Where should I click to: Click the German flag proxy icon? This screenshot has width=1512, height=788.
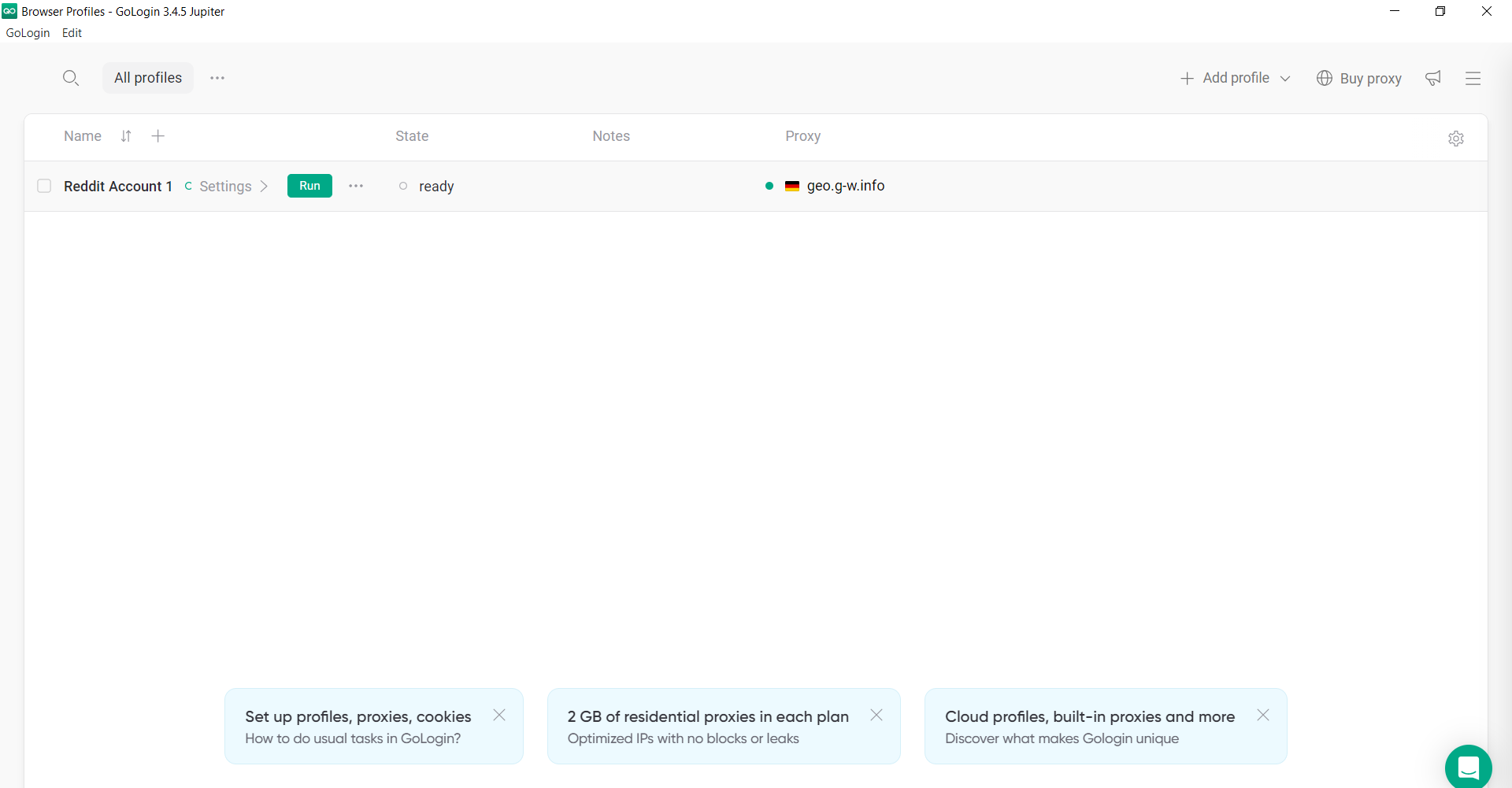point(792,186)
